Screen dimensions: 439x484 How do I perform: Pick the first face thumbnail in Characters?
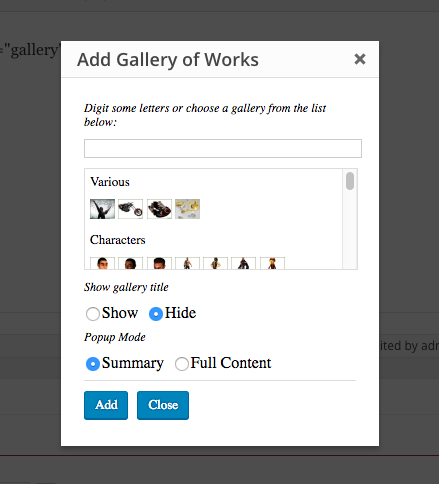coord(102,263)
